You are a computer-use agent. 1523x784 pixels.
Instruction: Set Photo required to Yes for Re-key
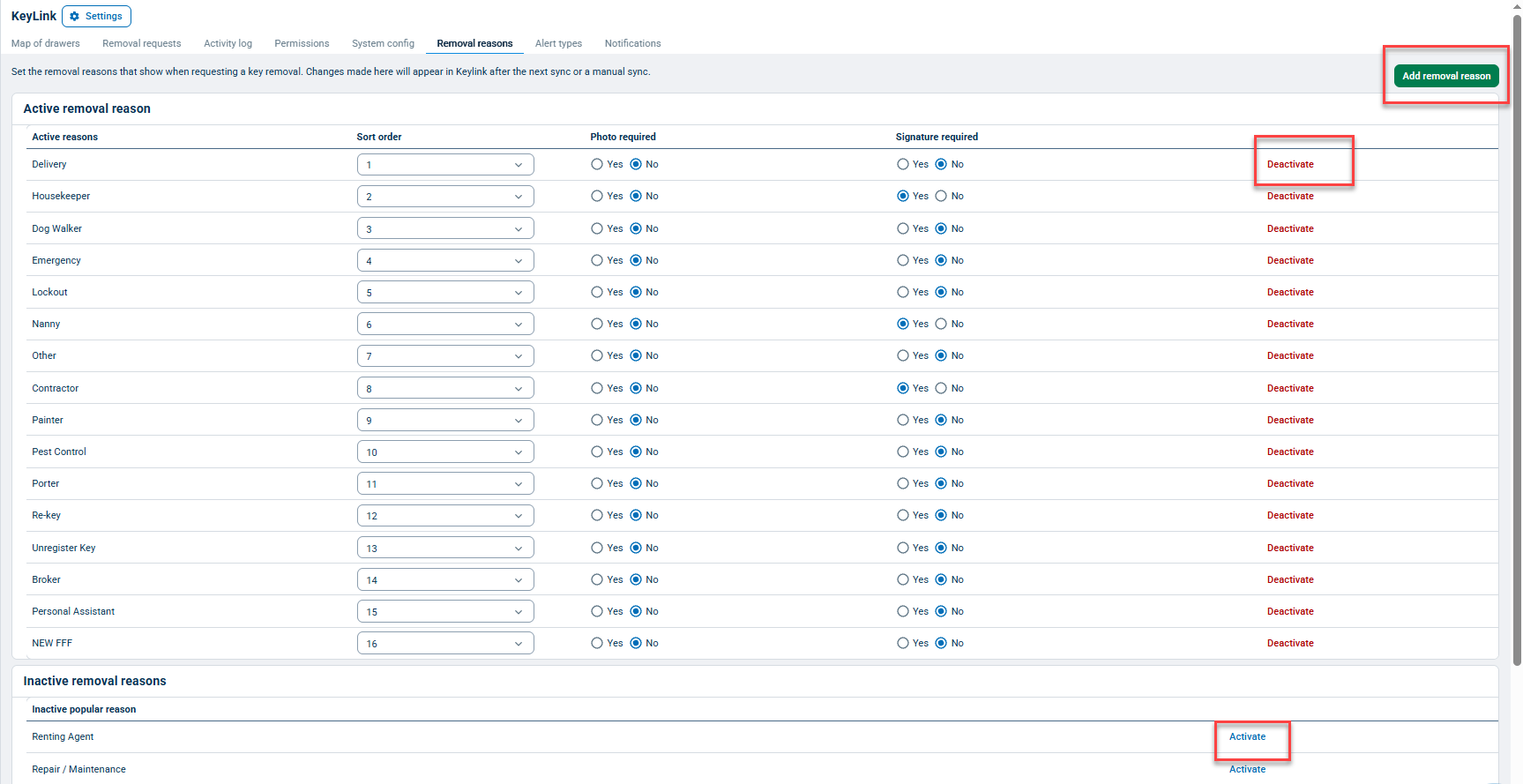coord(597,515)
